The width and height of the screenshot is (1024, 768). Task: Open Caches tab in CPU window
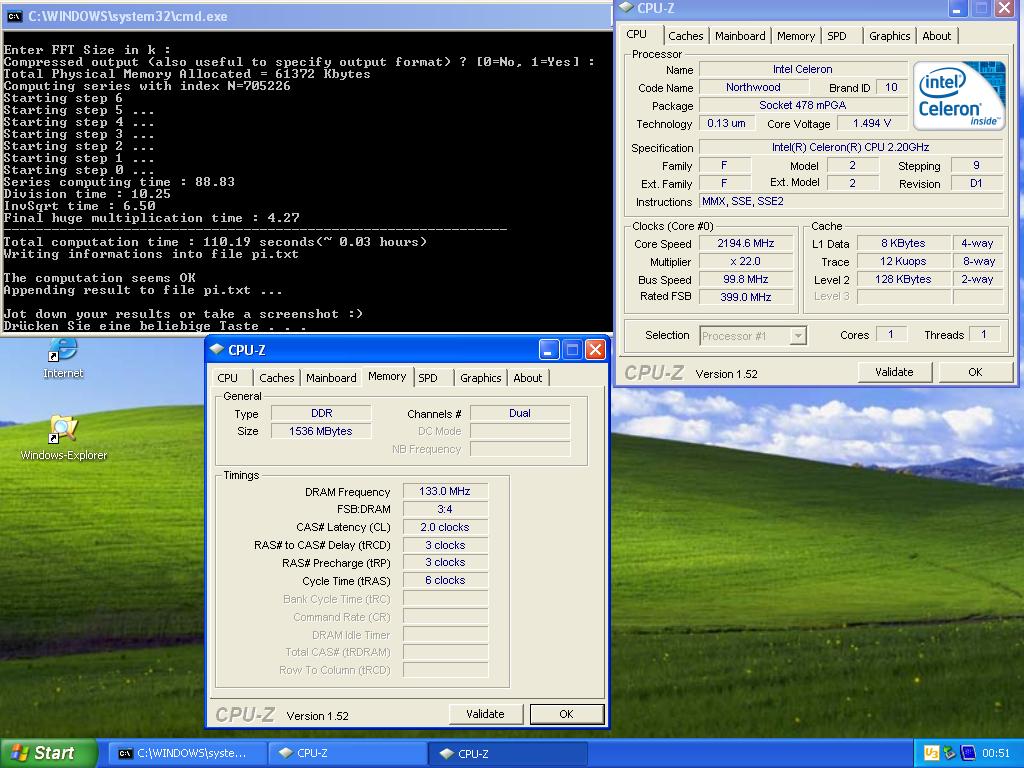pos(686,36)
